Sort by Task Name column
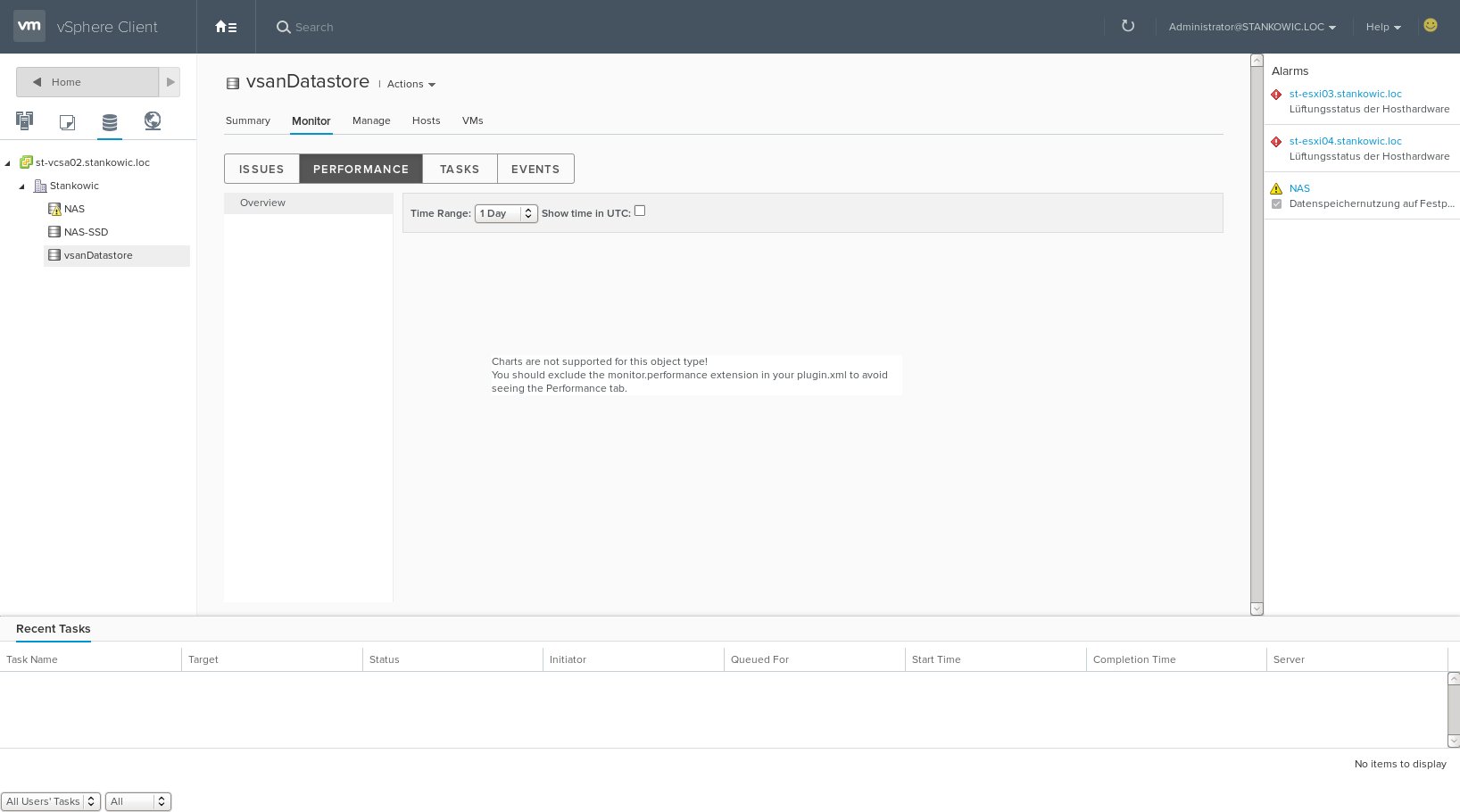The width and height of the screenshot is (1460, 812). [90, 659]
